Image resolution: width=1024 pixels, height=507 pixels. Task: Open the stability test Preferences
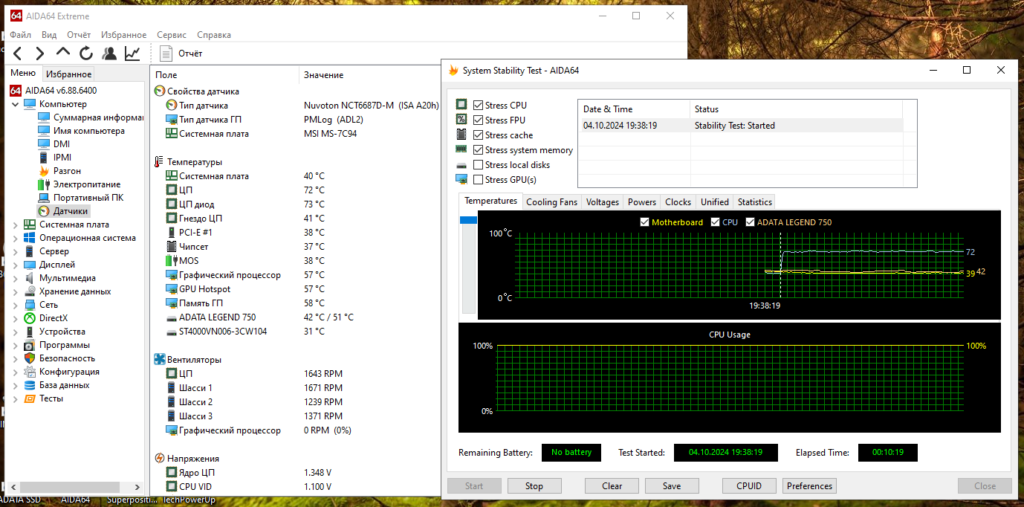[809, 486]
